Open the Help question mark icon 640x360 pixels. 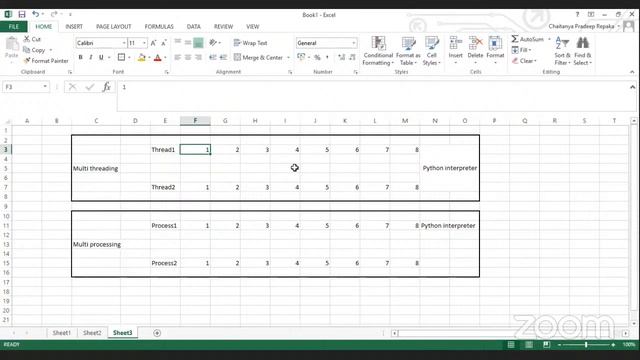(x=577, y=14)
